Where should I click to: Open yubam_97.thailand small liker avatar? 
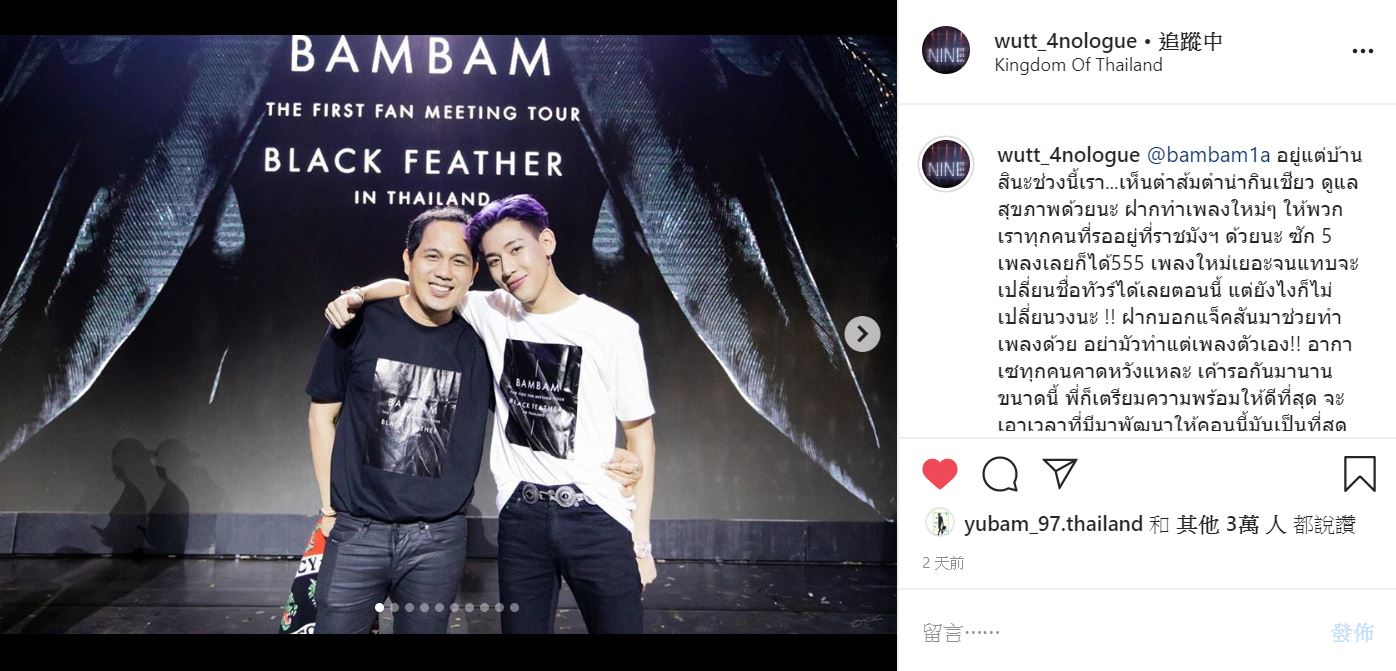point(939,523)
